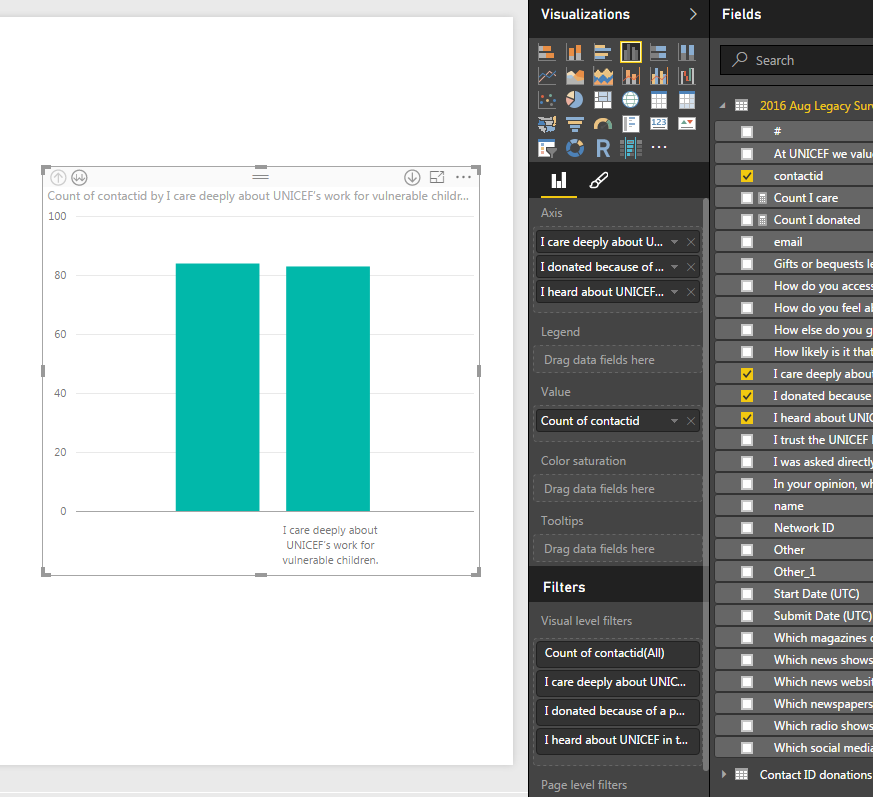
Task: Open dropdown for I donated because axis field
Action: pyautogui.click(x=674, y=267)
